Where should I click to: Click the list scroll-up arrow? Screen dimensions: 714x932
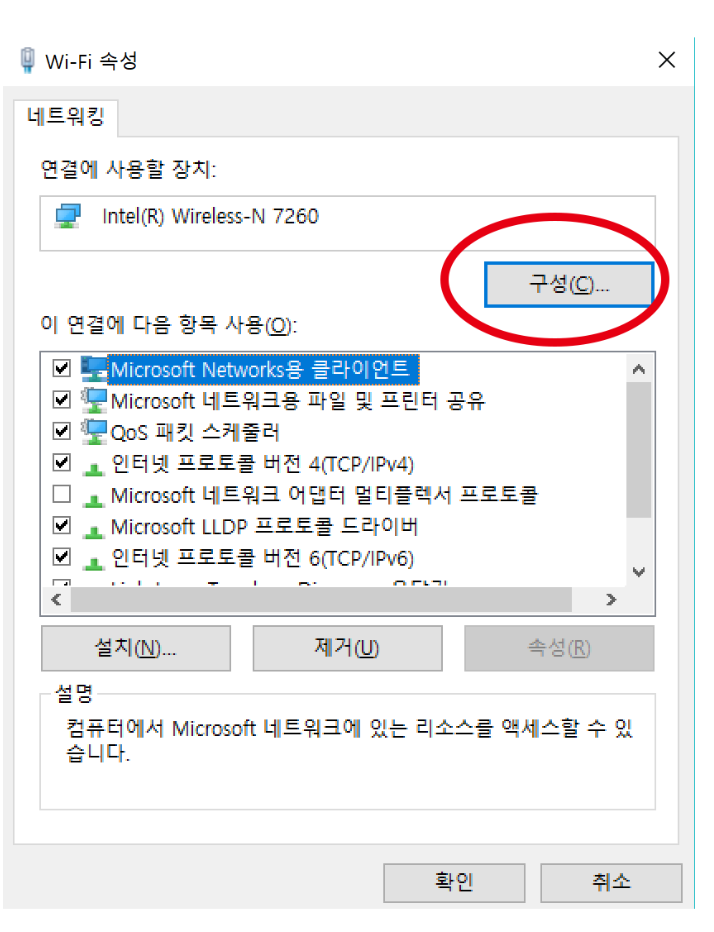point(639,369)
